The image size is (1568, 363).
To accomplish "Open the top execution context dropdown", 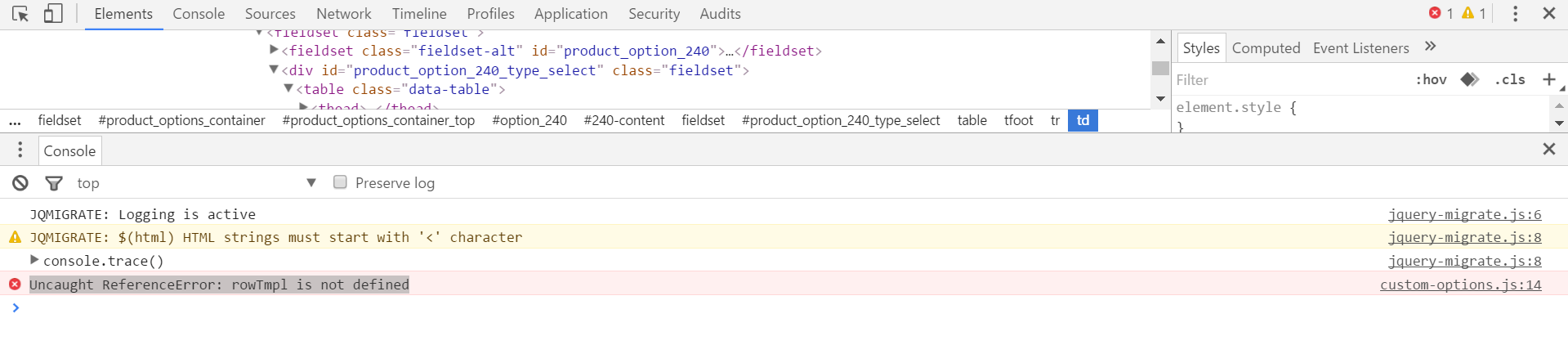I will pos(310,183).
